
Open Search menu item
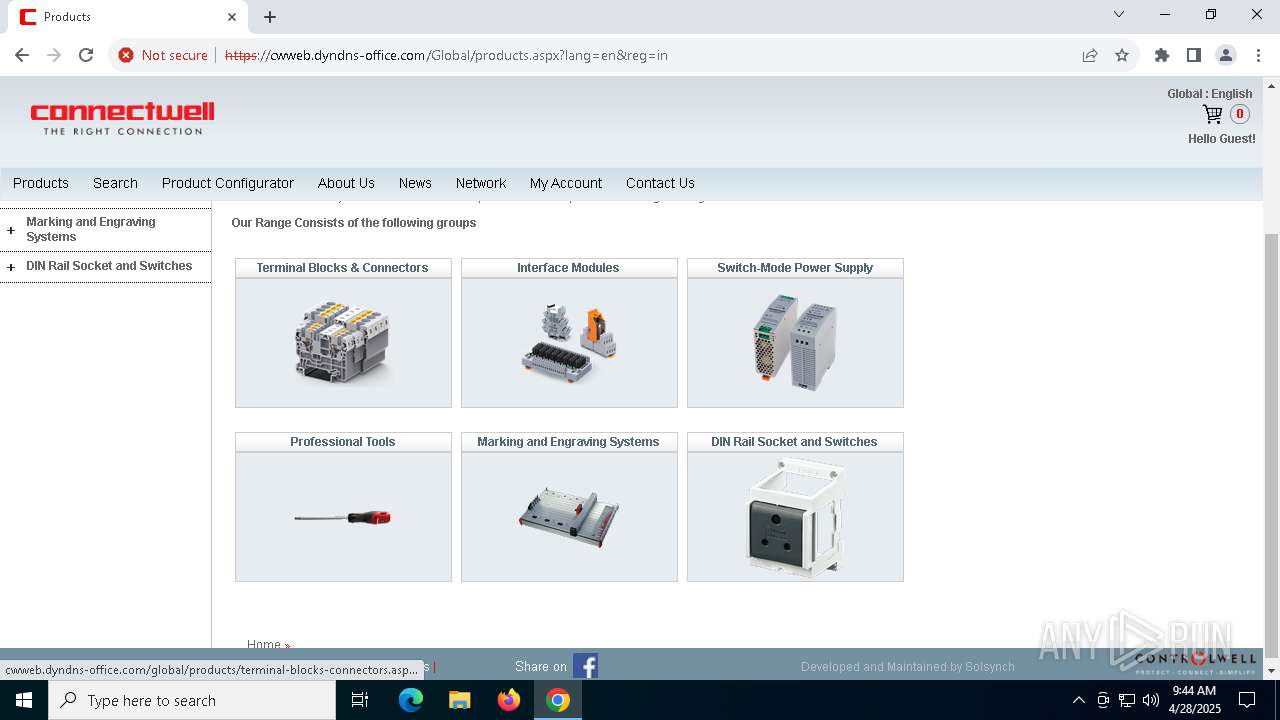(x=115, y=183)
